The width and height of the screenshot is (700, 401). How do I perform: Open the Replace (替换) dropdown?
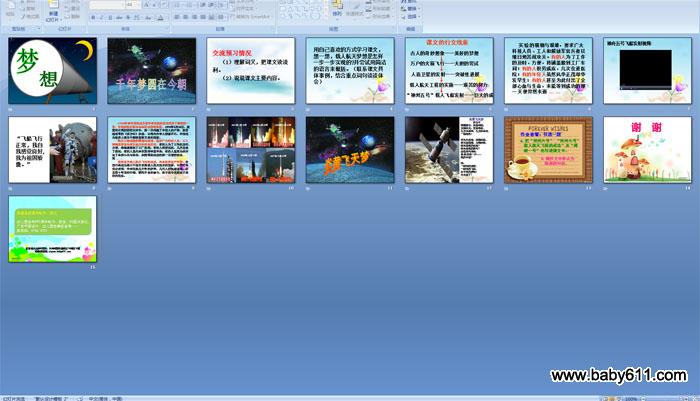(x=409, y=8)
